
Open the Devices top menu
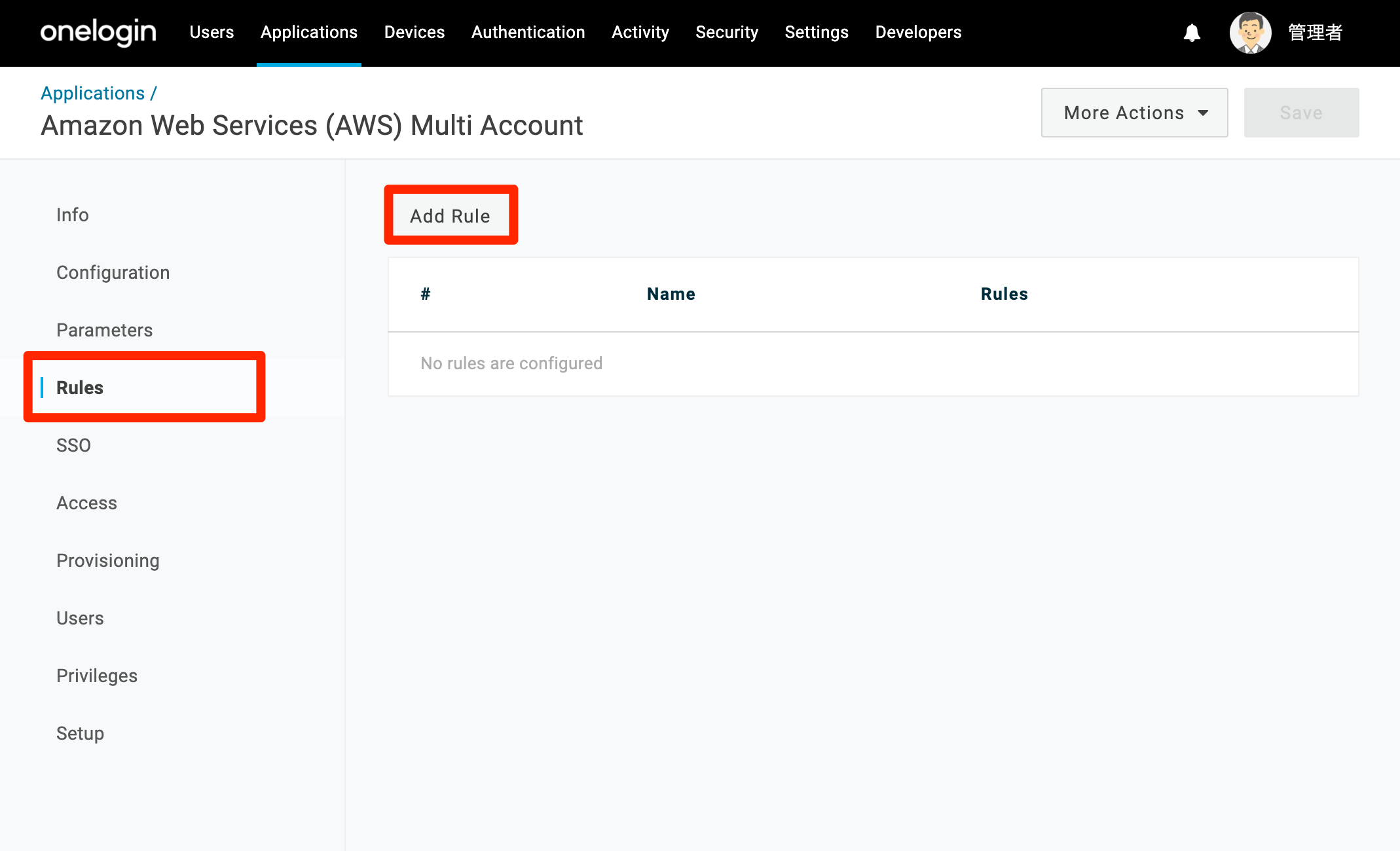tap(414, 32)
